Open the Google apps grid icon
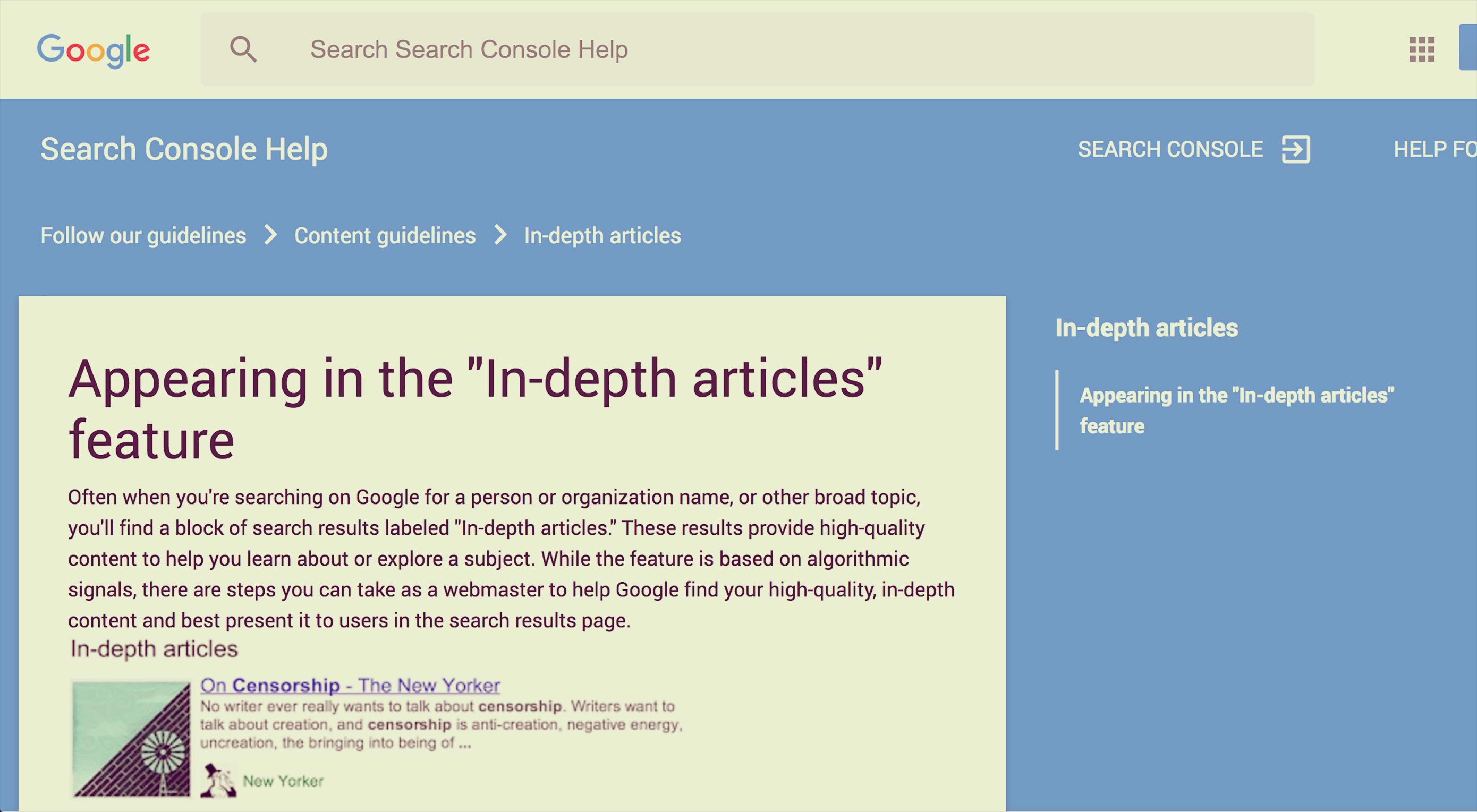Image resolution: width=1477 pixels, height=812 pixels. point(1422,49)
